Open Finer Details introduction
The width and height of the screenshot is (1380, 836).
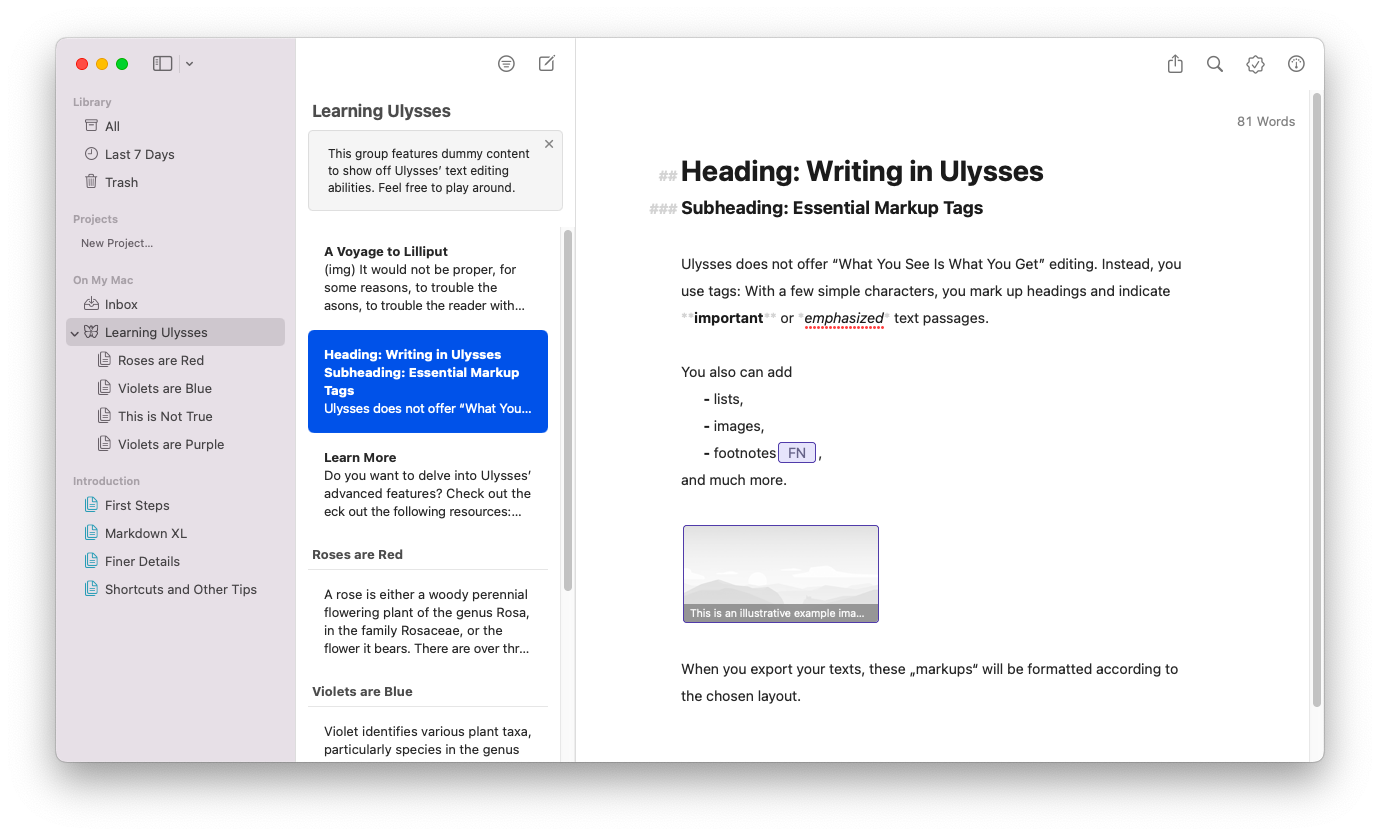[175, 561]
